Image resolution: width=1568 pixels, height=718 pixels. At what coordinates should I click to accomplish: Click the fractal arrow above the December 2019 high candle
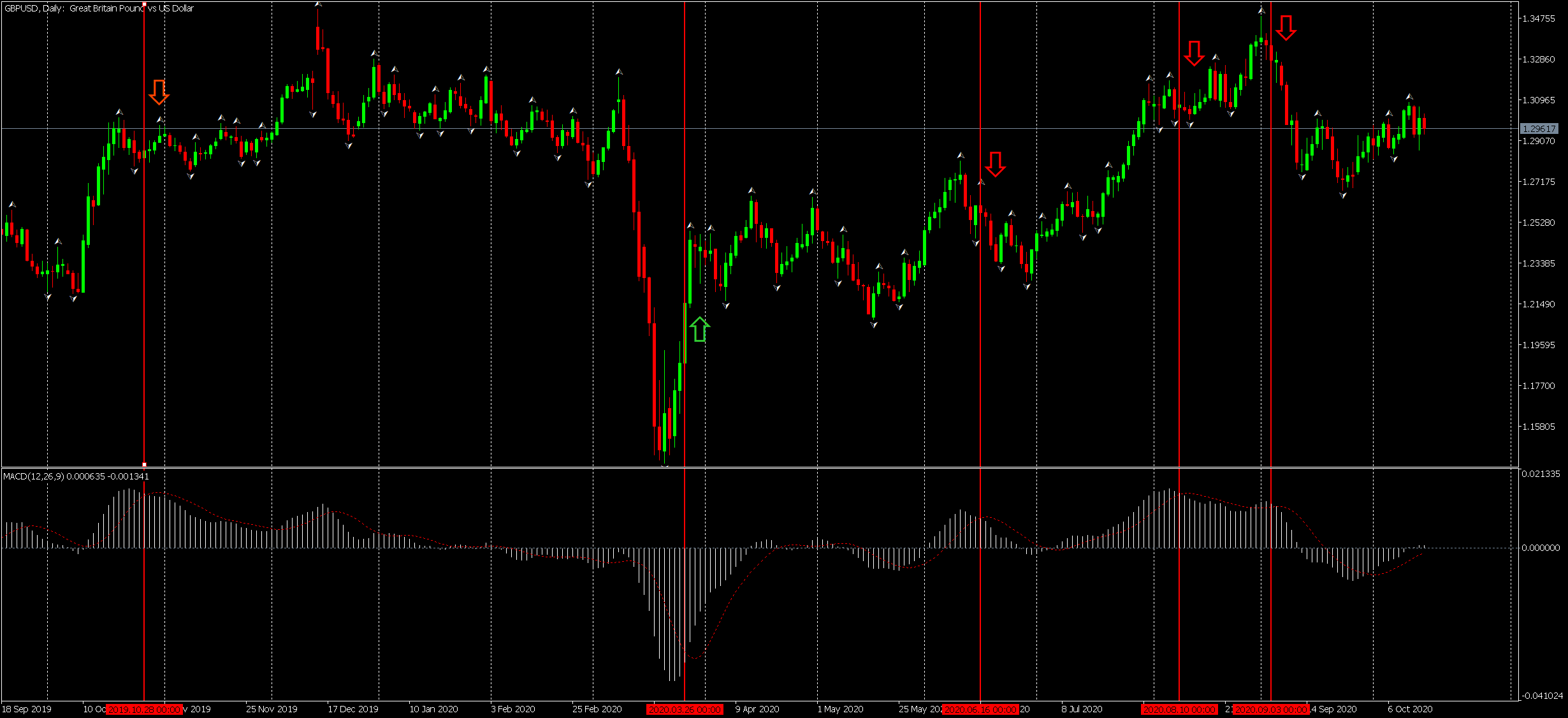318,4
